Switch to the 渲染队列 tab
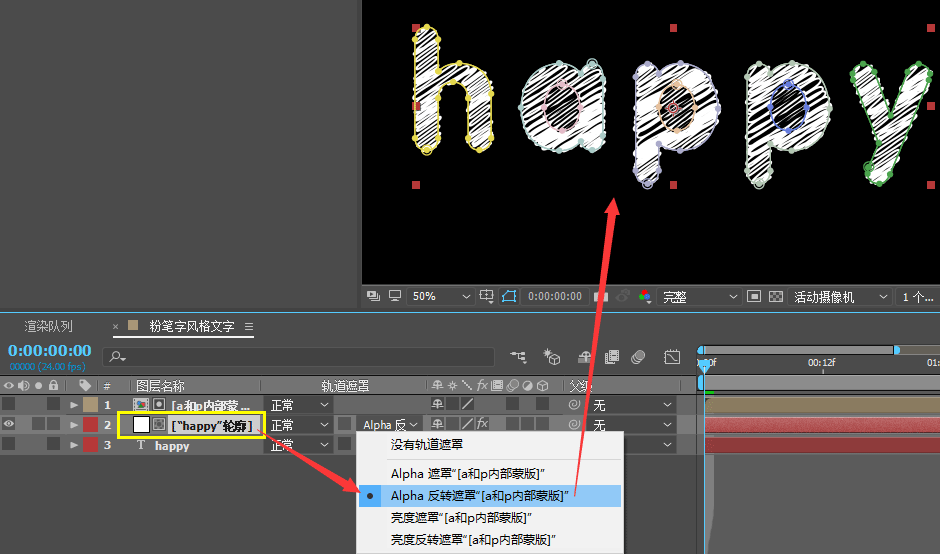Viewport: 940px width, 554px height. tap(48, 326)
